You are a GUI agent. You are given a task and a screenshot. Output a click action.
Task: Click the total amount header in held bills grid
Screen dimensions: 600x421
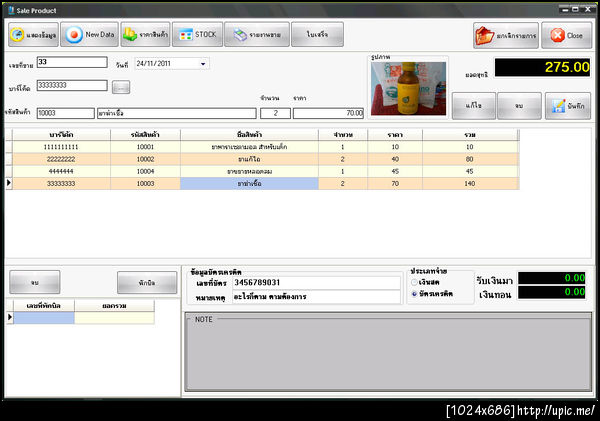pos(114,306)
